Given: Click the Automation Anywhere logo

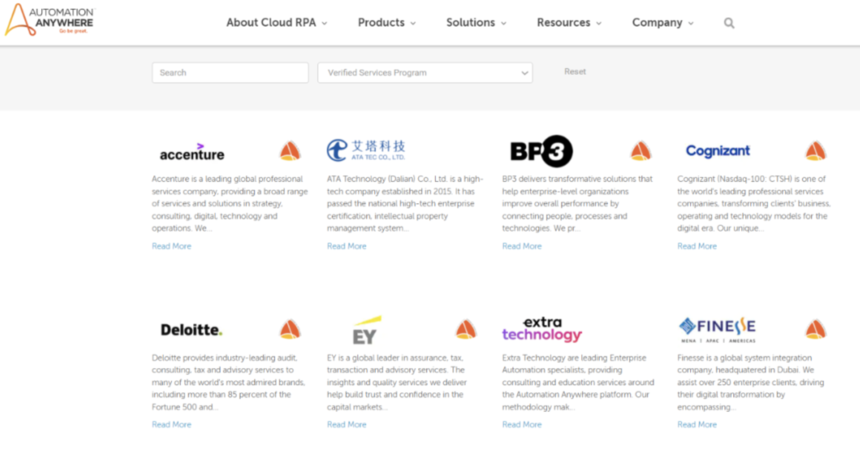Looking at the screenshot, I should click(49, 20).
